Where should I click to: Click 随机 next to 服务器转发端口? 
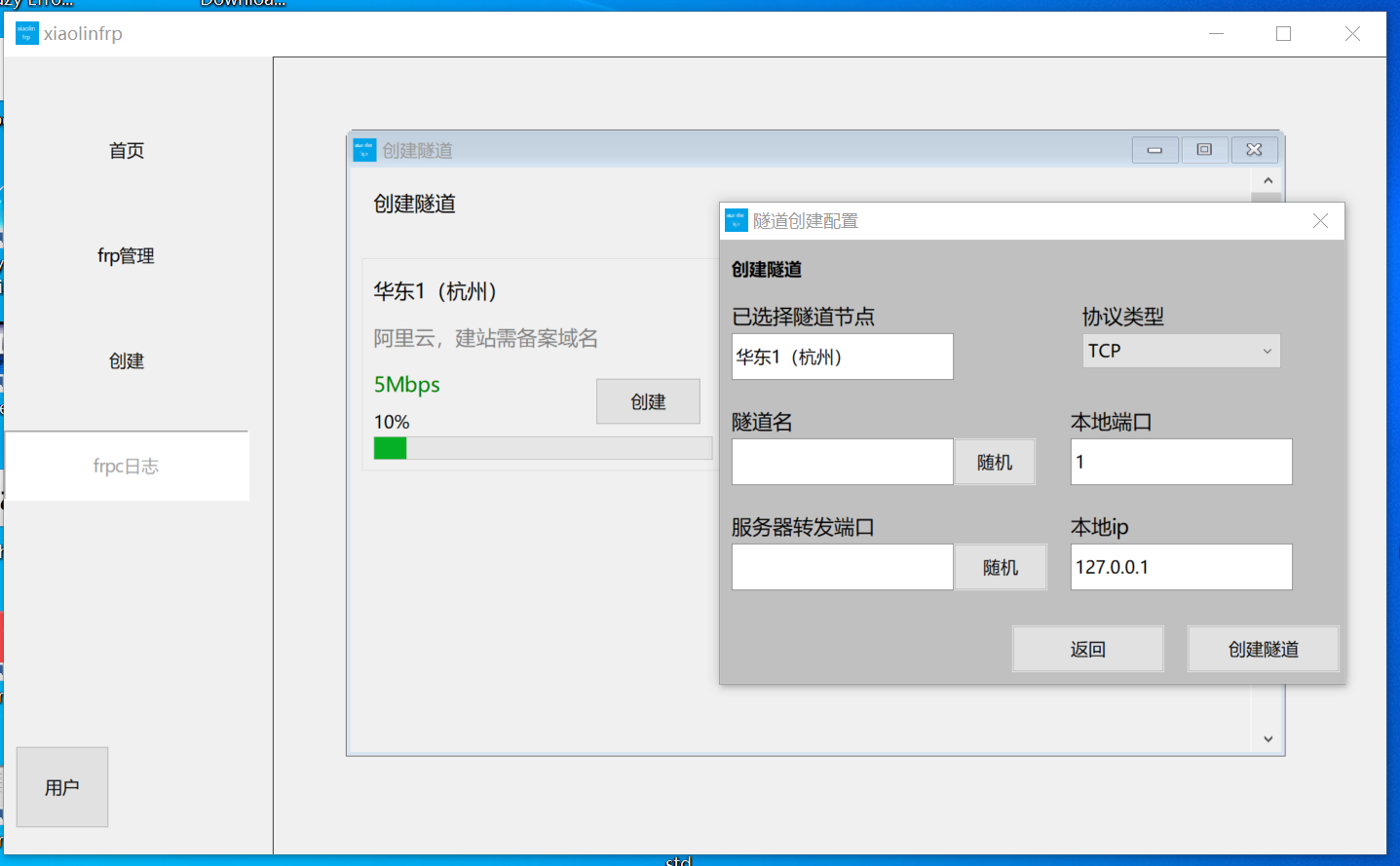tap(1001, 567)
